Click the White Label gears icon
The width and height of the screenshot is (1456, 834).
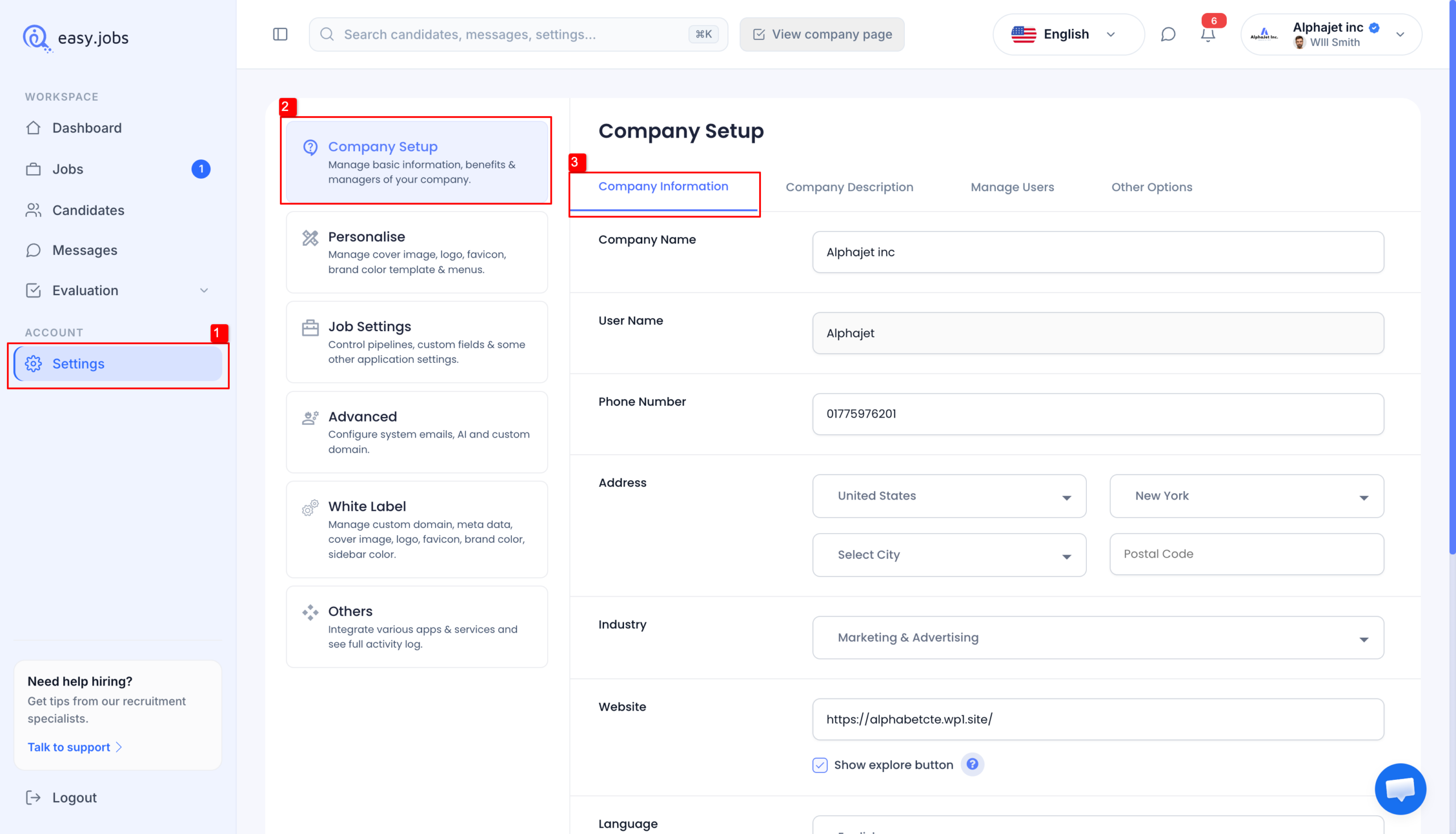pos(311,507)
